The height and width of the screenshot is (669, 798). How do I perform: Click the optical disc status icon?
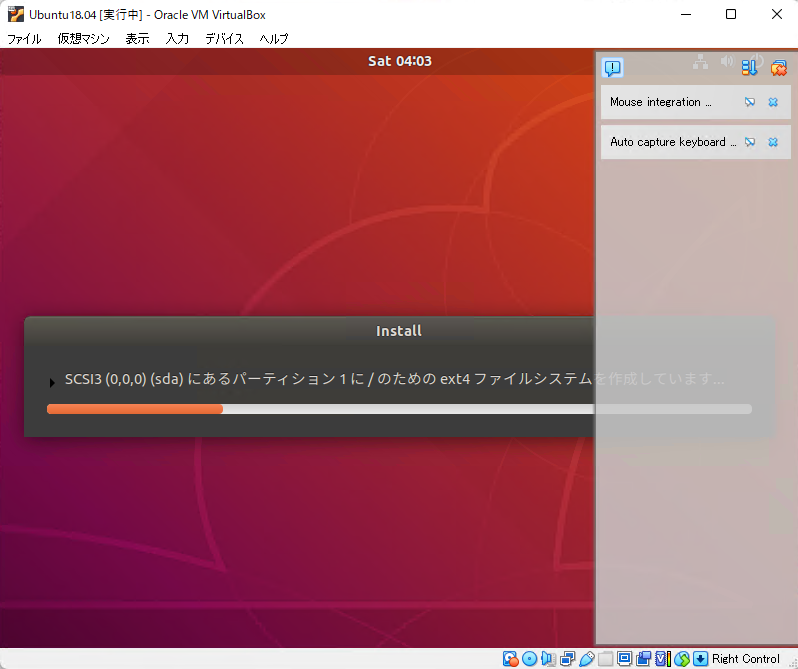coord(529,659)
